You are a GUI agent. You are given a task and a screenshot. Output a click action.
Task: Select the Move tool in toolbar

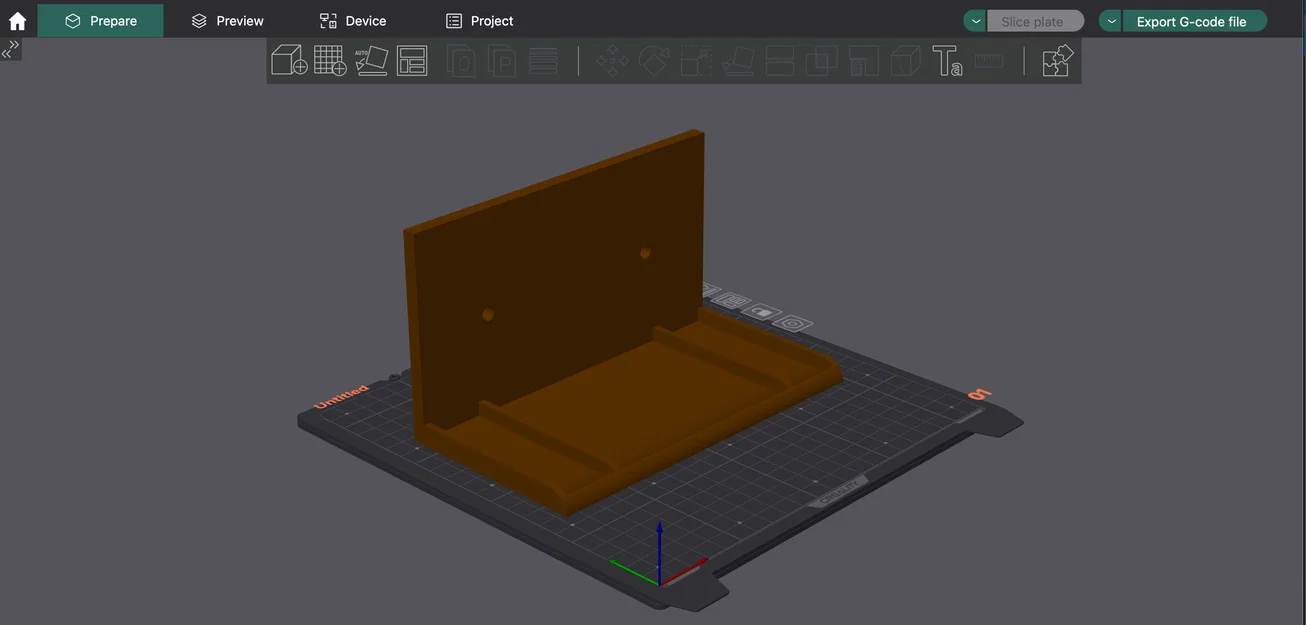click(612, 60)
